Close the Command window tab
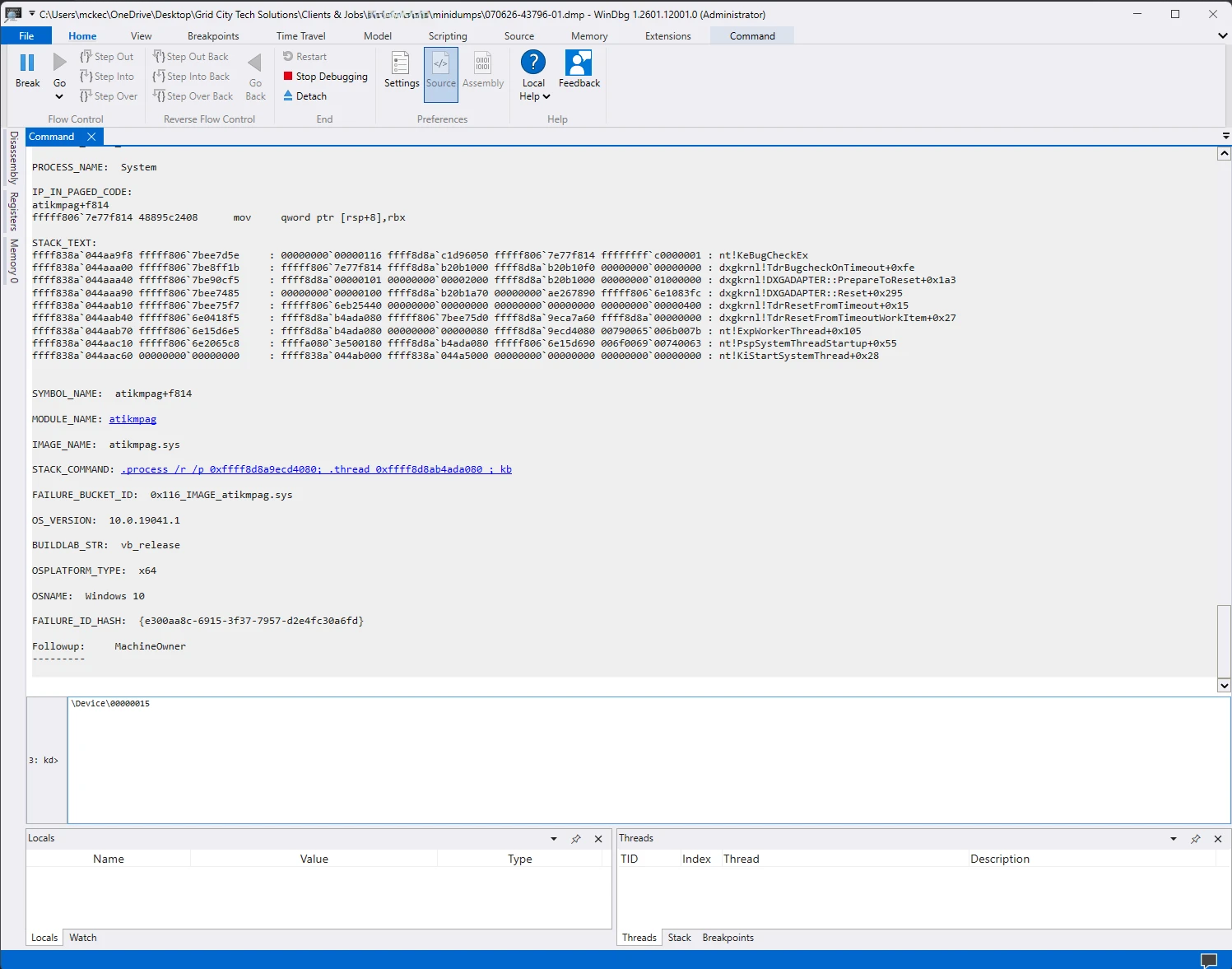 click(x=91, y=137)
